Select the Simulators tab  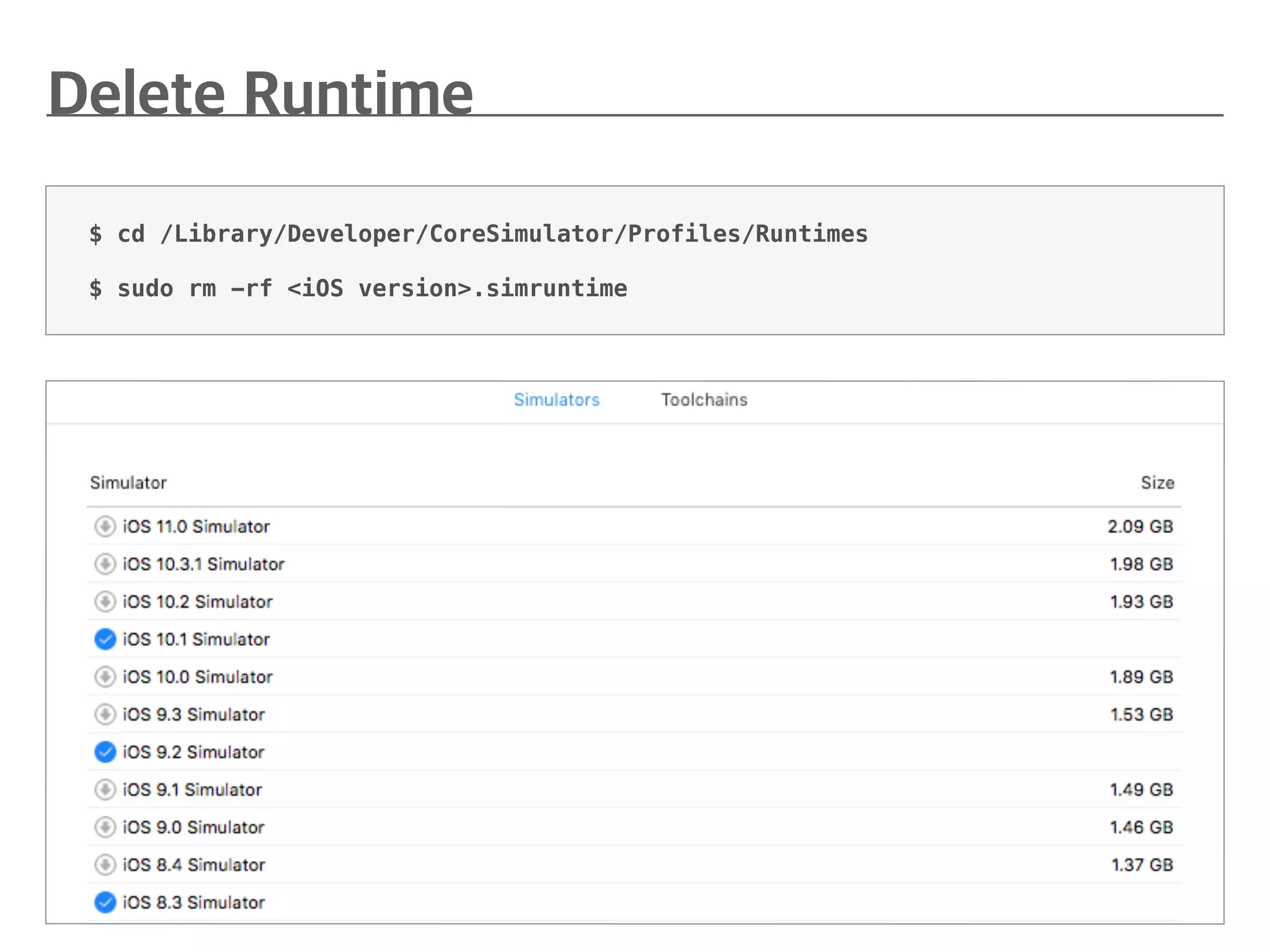tap(556, 400)
